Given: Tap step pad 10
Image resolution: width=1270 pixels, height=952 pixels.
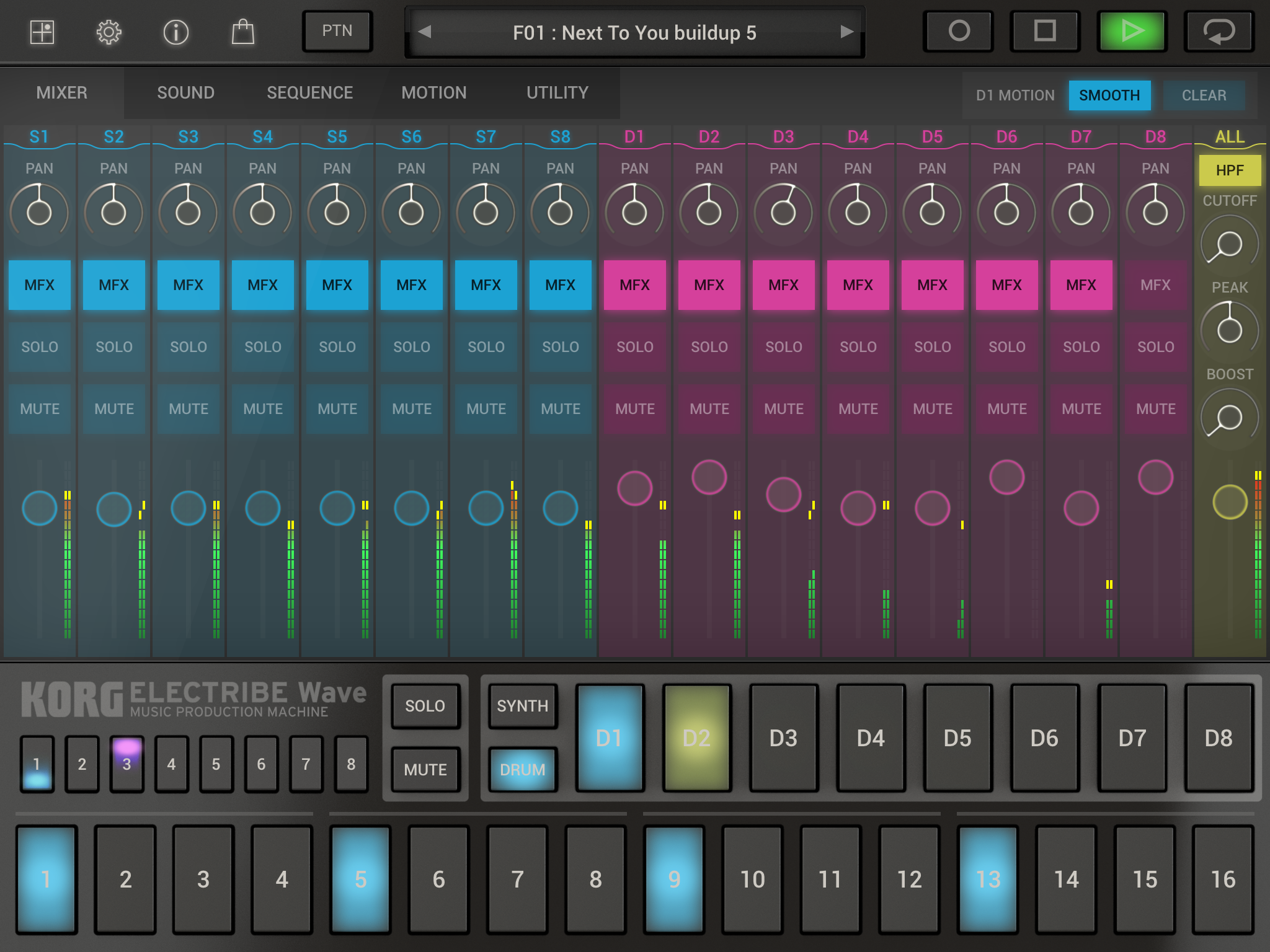Looking at the screenshot, I should (753, 879).
